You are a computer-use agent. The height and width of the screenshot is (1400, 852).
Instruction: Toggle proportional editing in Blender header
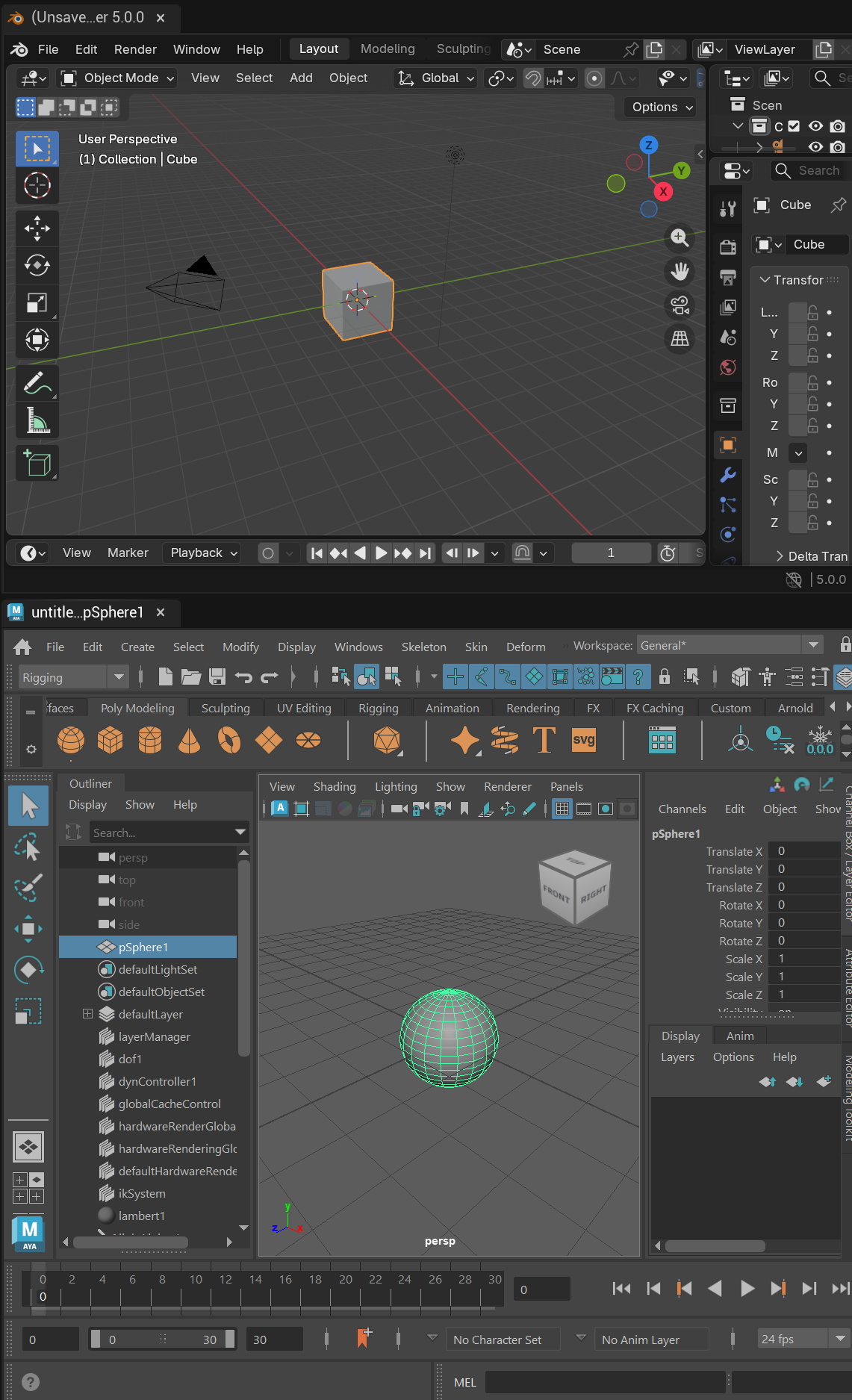click(x=594, y=78)
